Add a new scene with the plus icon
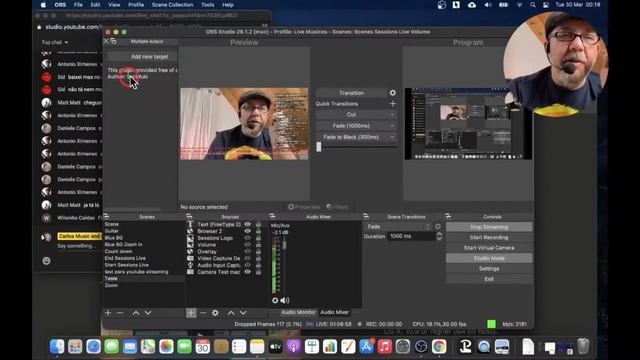The width and height of the screenshot is (640, 360). [x=108, y=313]
